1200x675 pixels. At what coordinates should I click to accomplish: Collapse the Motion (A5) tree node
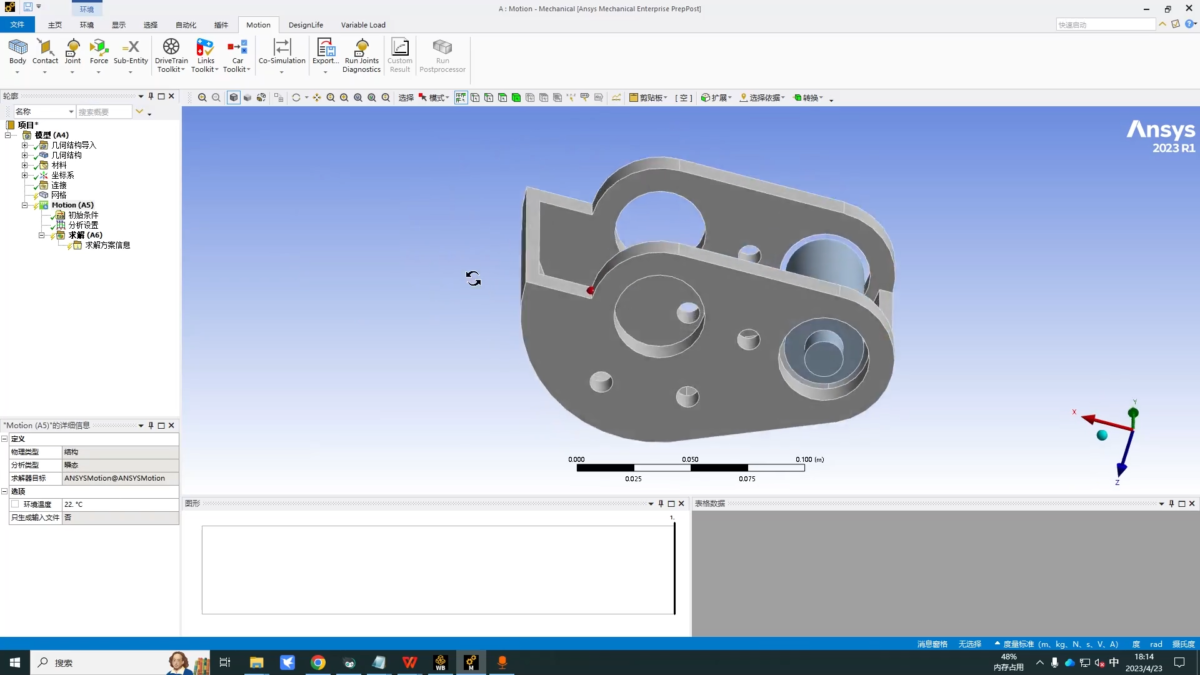tap(24, 205)
